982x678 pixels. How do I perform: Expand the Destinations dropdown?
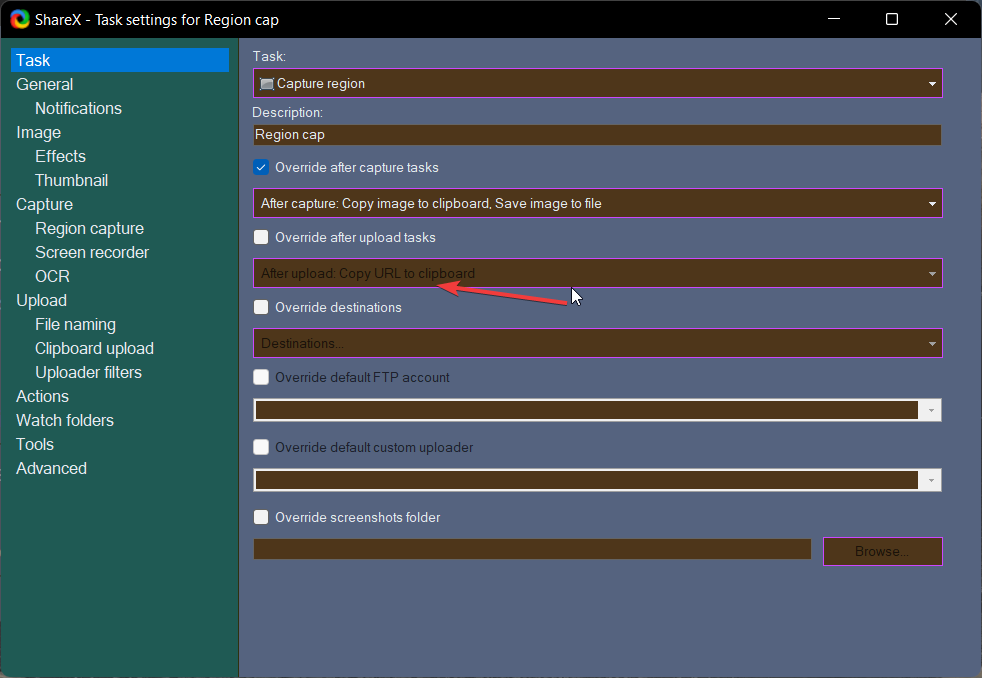click(x=931, y=343)
